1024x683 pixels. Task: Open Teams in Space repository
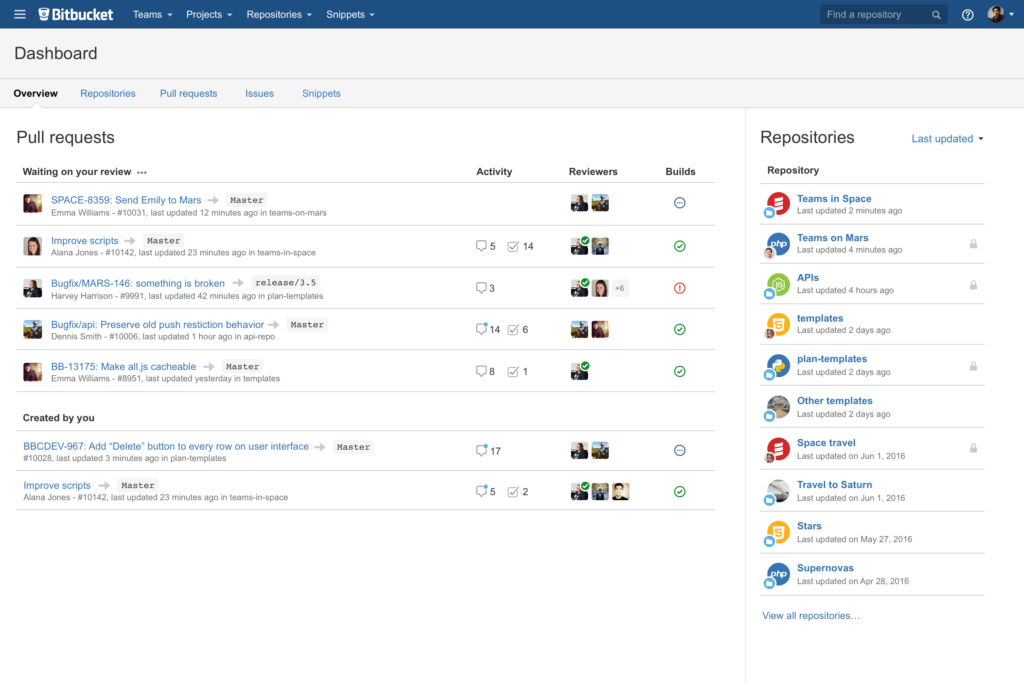(834, 199)
